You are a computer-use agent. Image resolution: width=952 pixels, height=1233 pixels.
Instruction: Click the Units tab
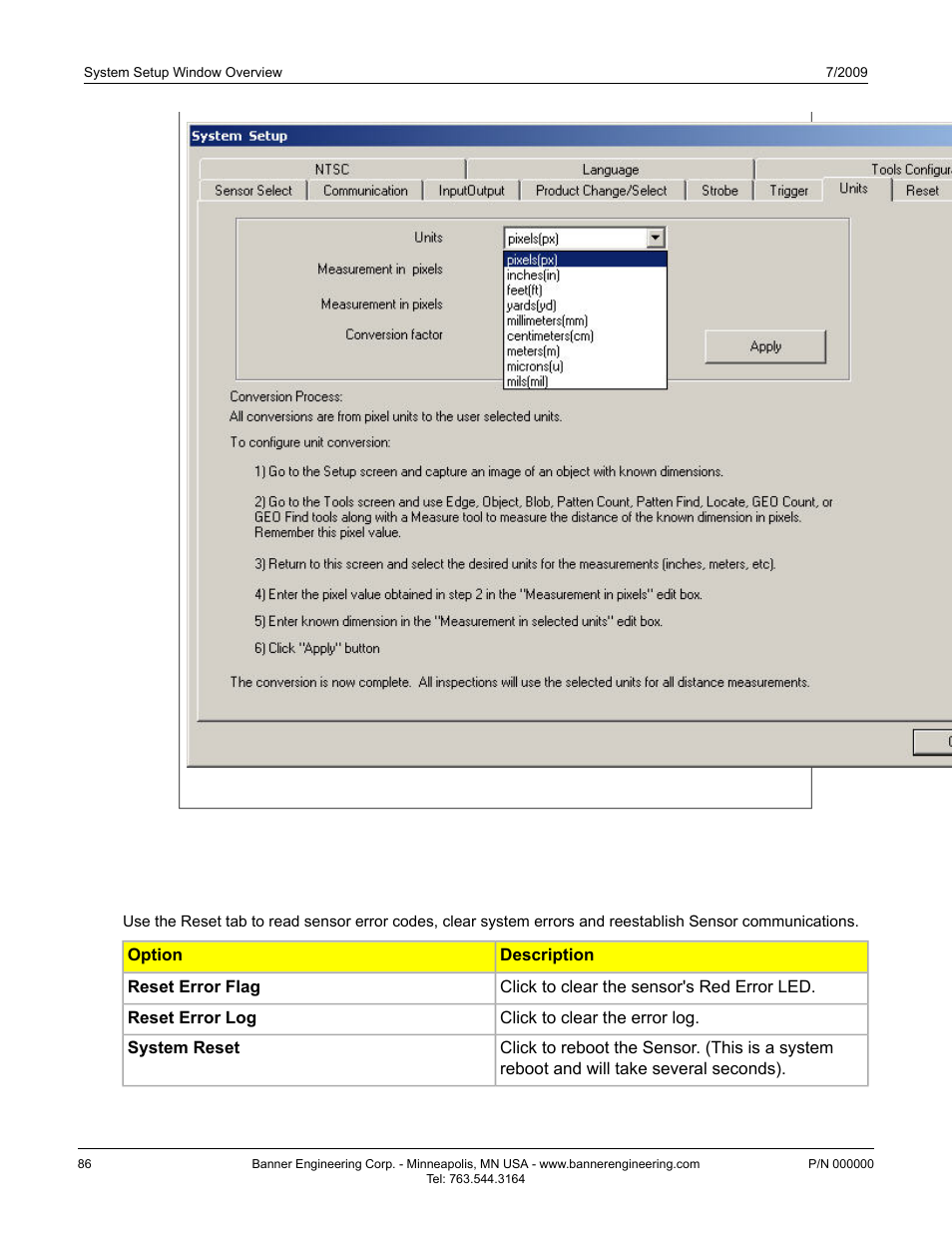(x=853, y=188)
